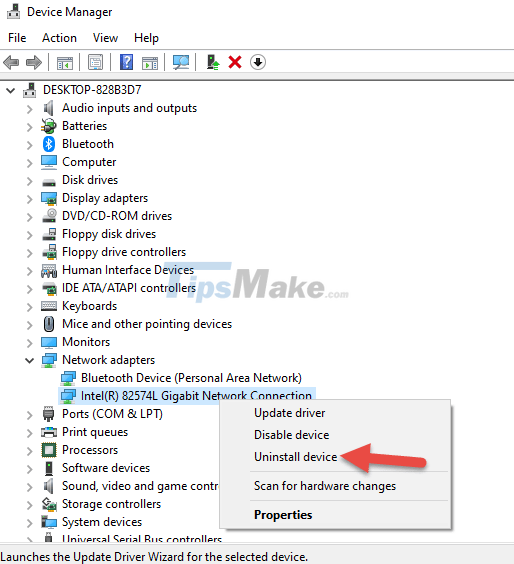Click the Print queues printer icon
The height and width of the screenshot is (564, 514).
coord(49,432)
